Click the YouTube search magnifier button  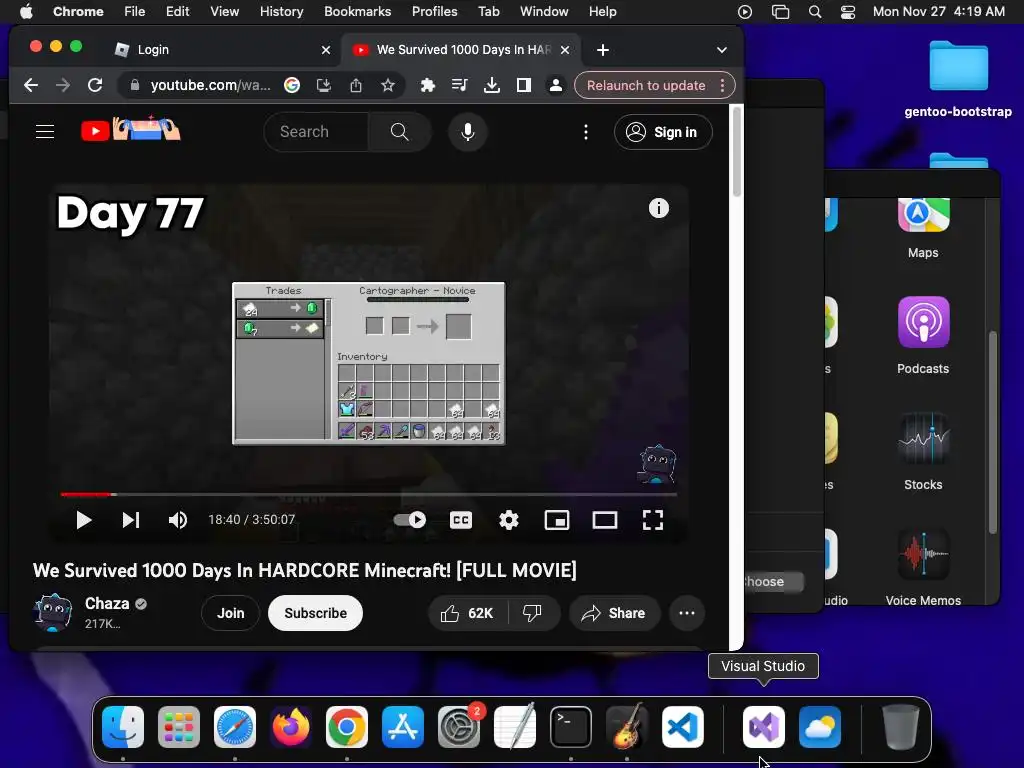pyautogui.click(x=400, y=132)
